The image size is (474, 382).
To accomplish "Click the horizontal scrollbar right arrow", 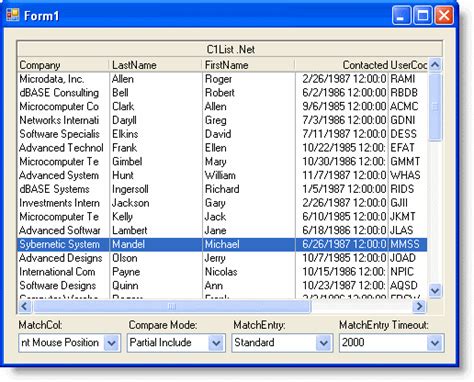I will [420, 306].
